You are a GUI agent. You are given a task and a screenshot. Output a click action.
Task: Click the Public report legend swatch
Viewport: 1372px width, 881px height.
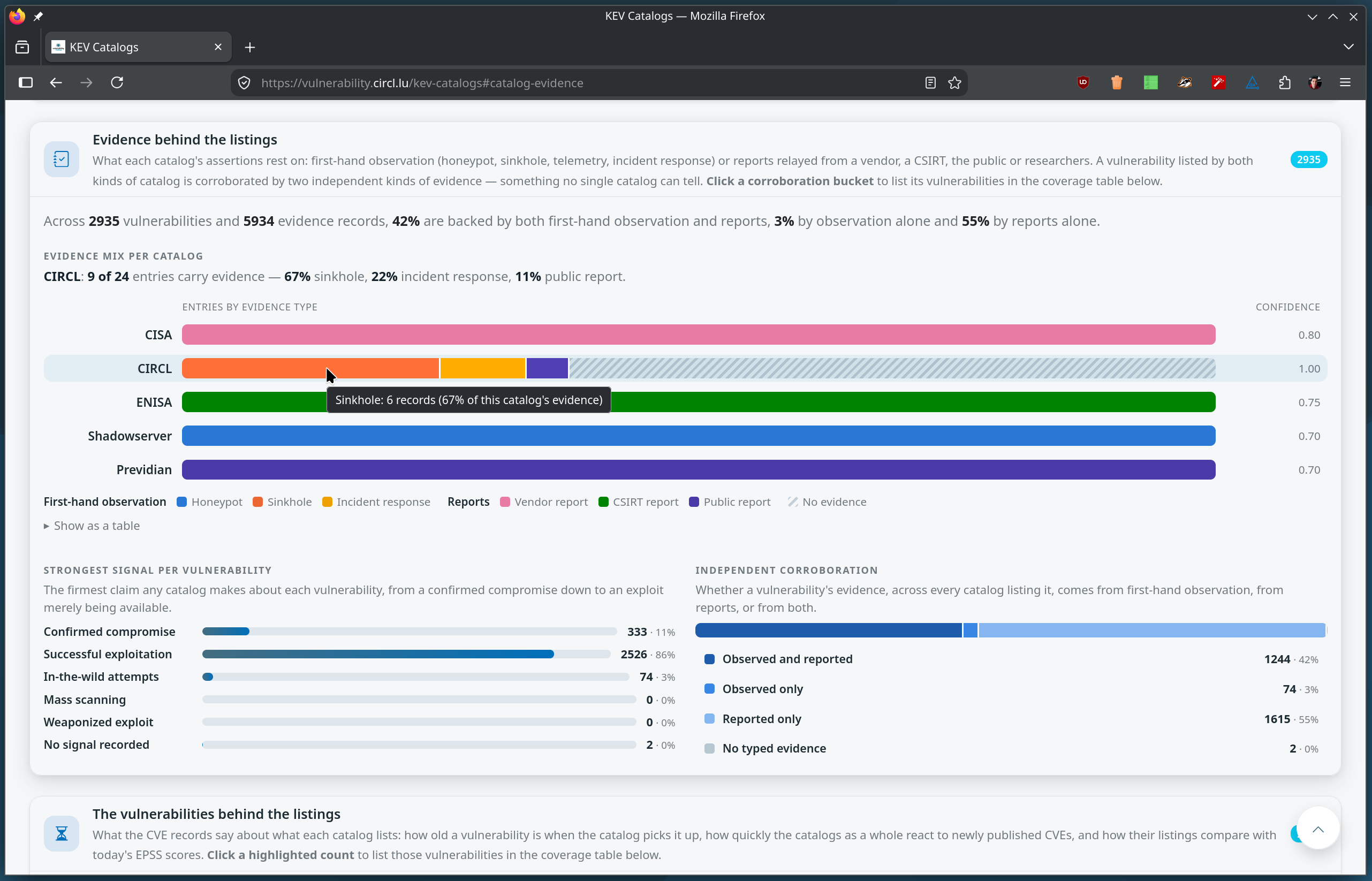pyautogui.click(x=694, y=502)
